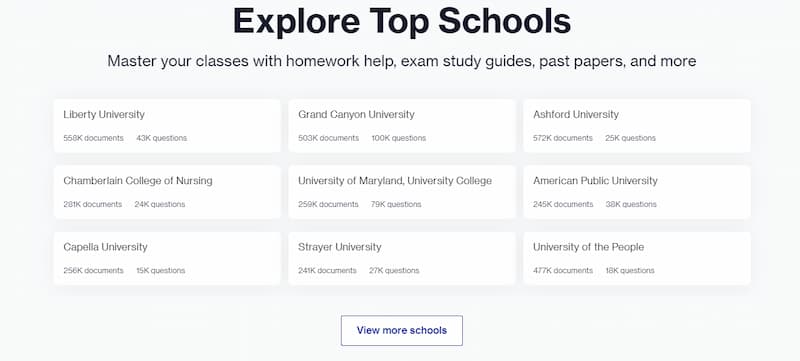Open Chamberlain College of Nursing
The image size is (800, 361).
pos(167,192)
